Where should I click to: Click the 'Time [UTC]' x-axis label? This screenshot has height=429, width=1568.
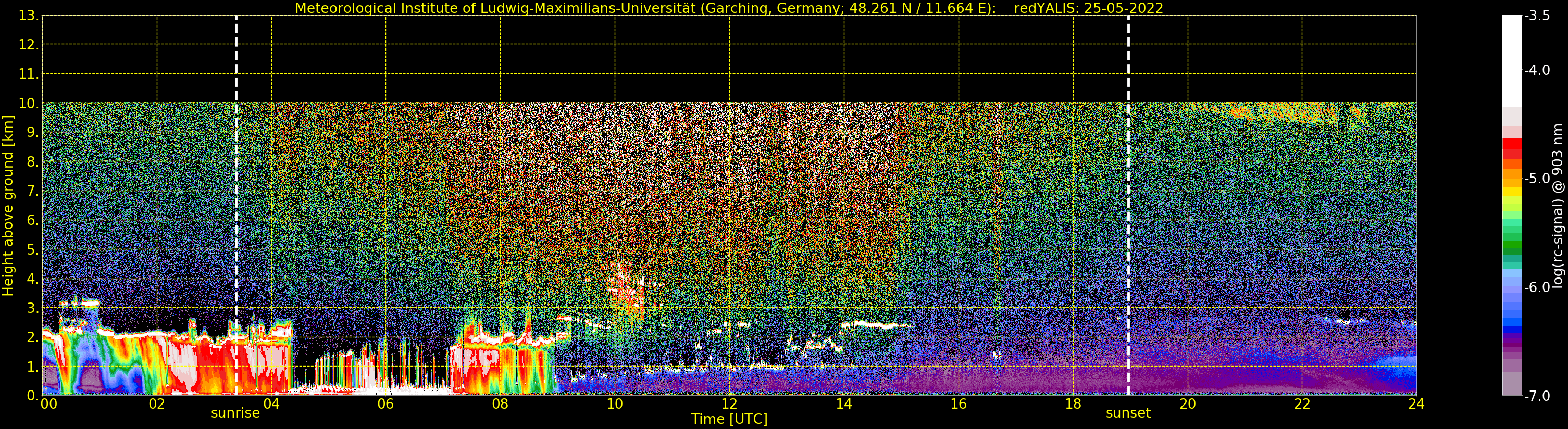[x=729, y=419]
